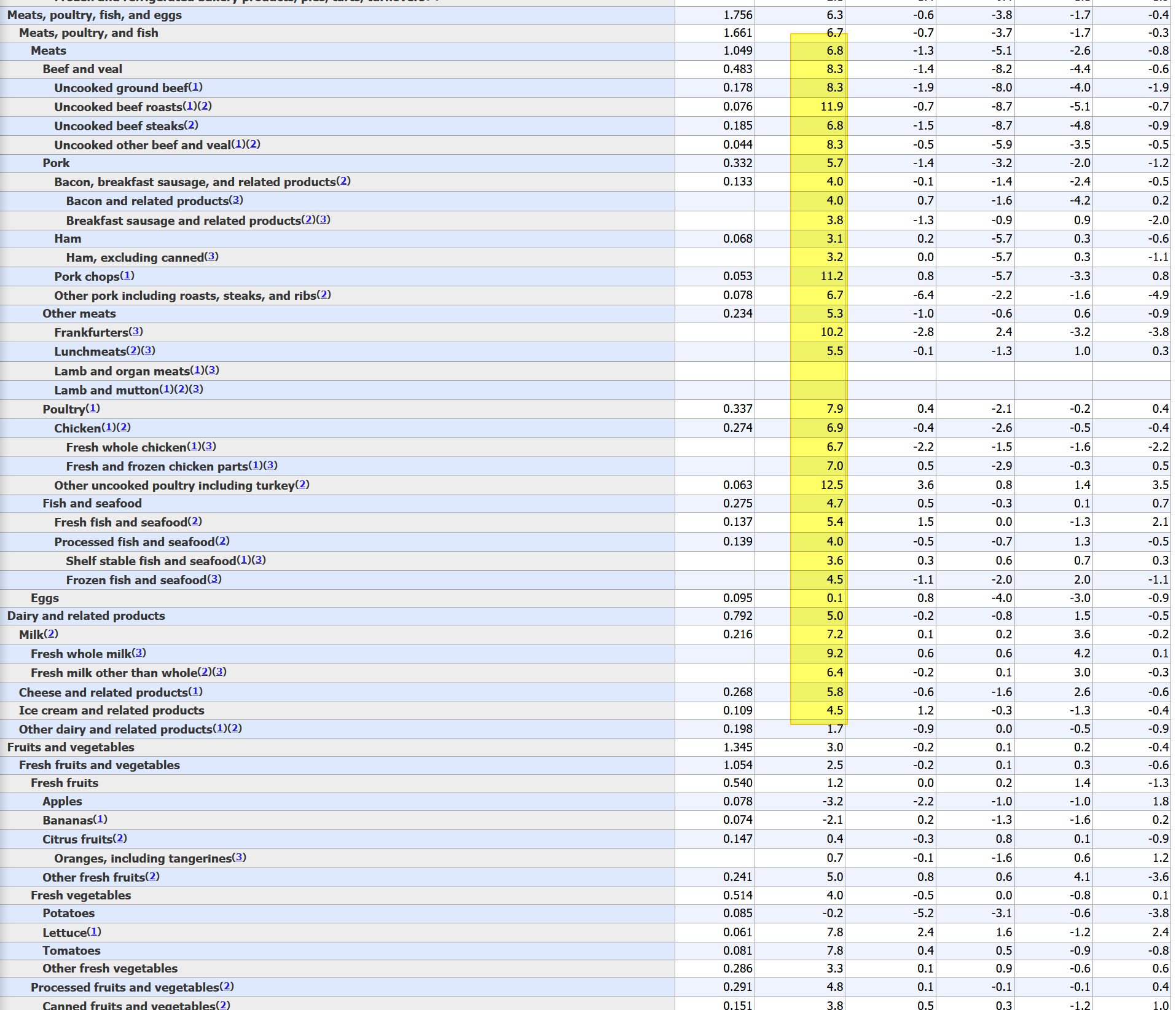The height and width of the screenshot is (1010, 1176).
Task: Click footnote 1 link next to Lettuce
Action: [94, 932]
